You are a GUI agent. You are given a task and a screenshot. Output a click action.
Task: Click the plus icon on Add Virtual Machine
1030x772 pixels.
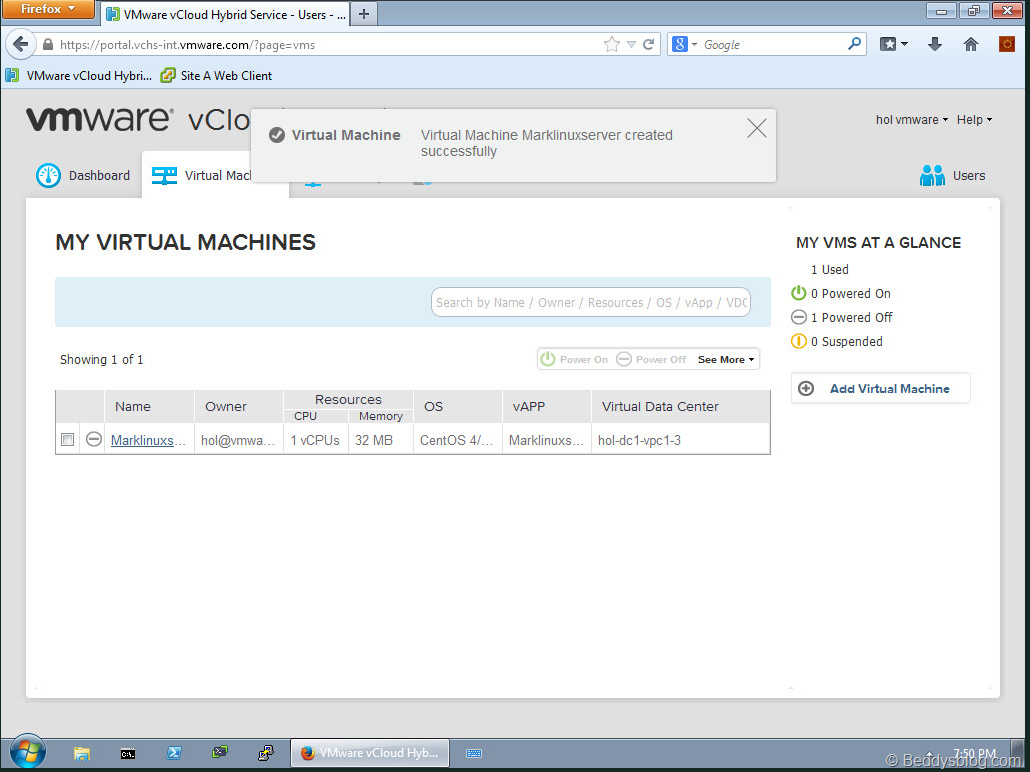click(x=806, y=388)
